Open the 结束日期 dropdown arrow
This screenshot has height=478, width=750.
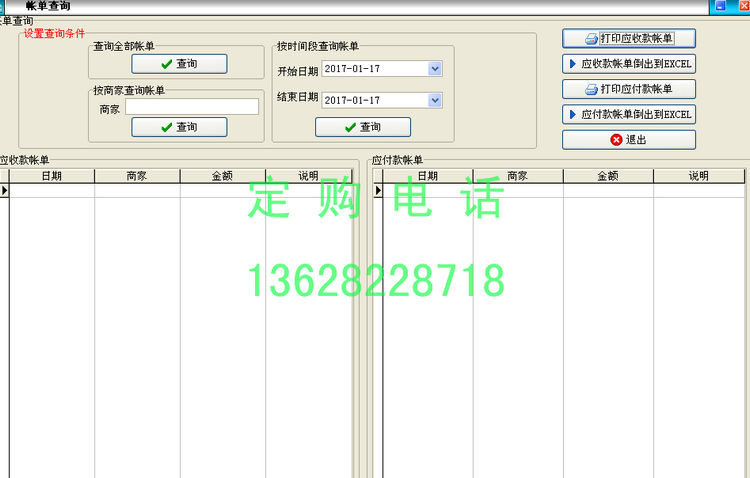point(435,100)
